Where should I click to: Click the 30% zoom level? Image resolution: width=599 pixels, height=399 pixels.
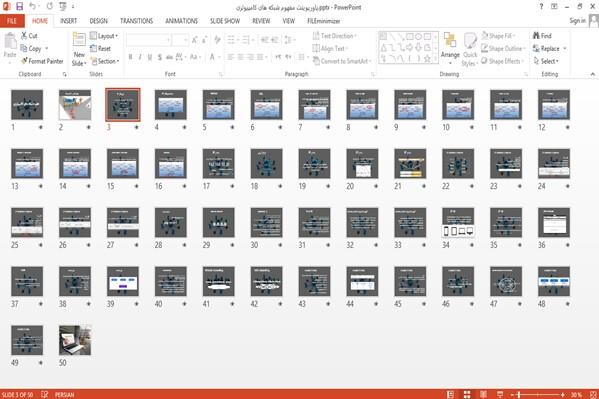tap(576, 394)
